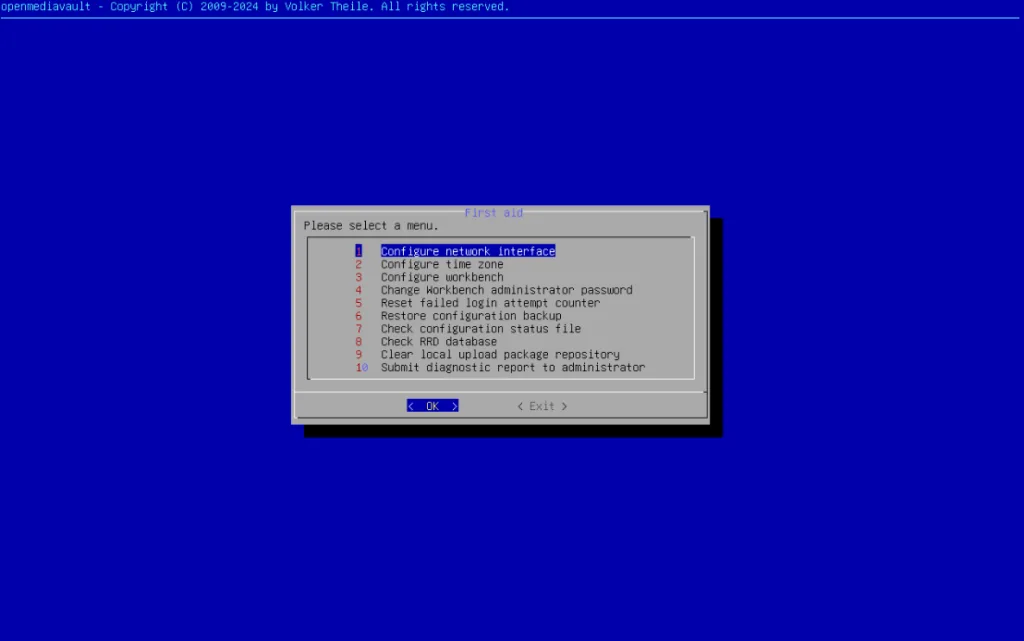Click hotkey number 1 in list

(x=358, y=251)
